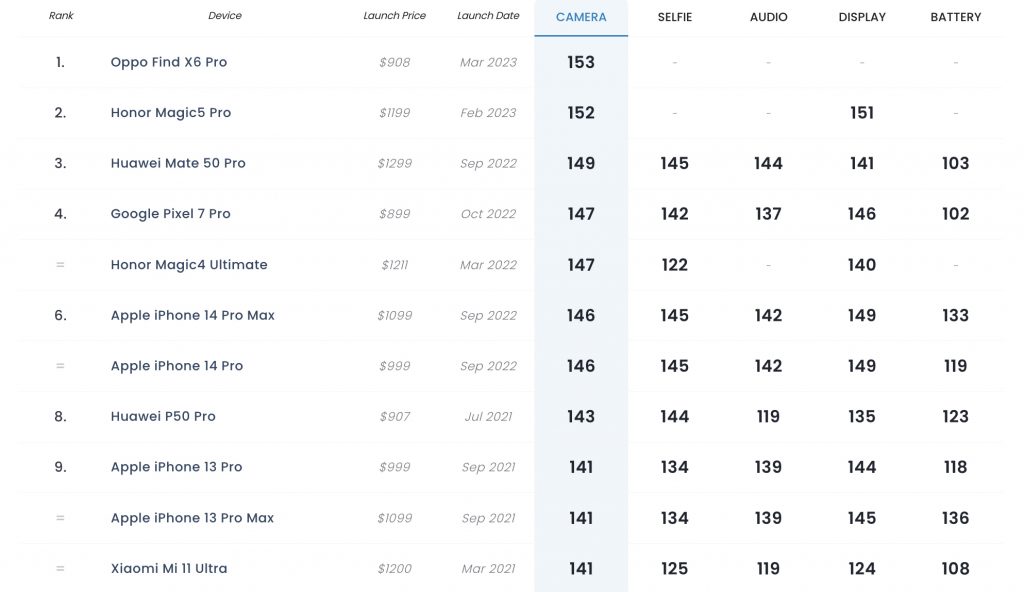
Task: Click the Apple iPhone 13 Pro link
Action: 176,467
